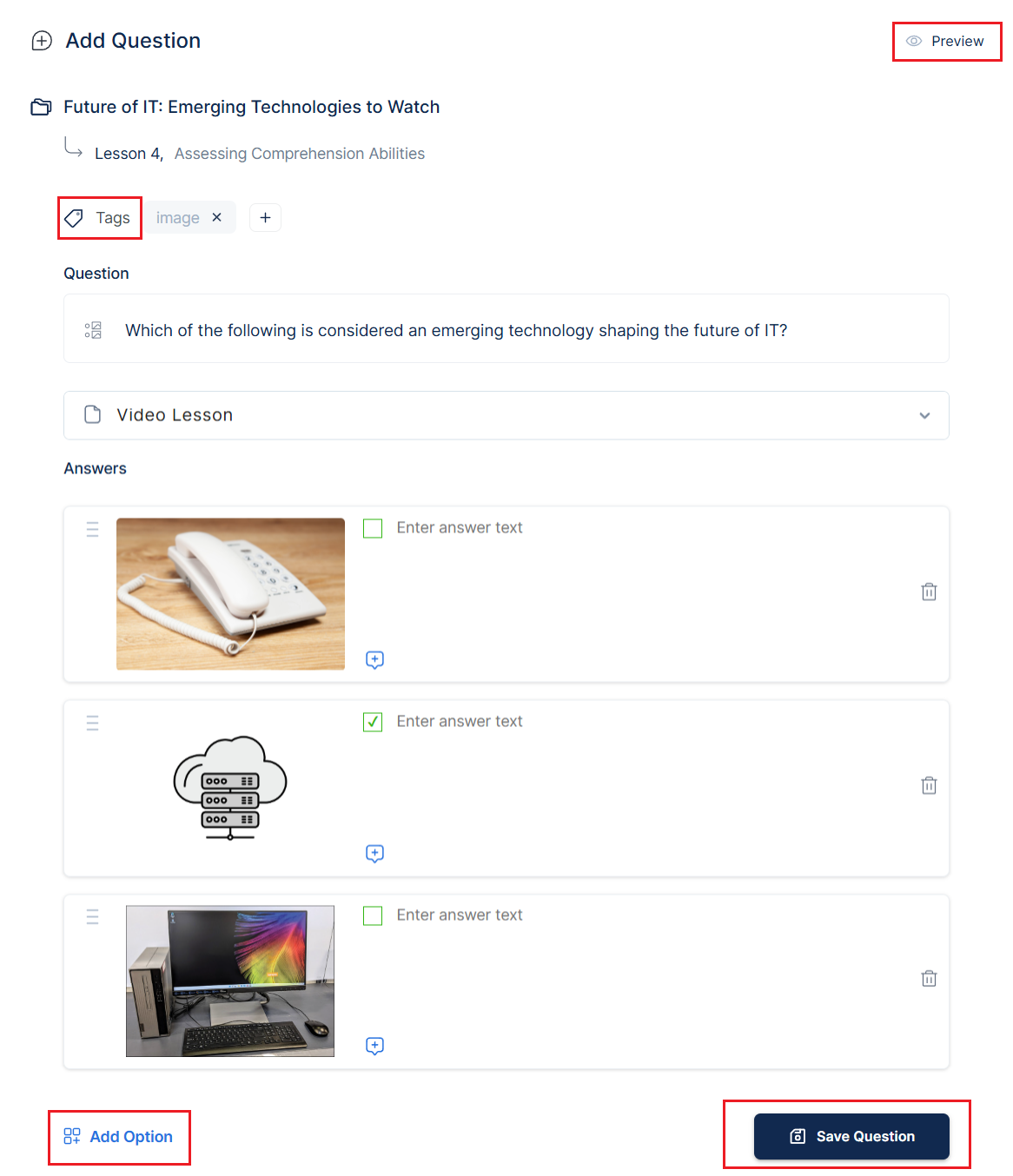Click the Save Question button
Screen dimensions: 1013x1176
click(x=851, y=1136)
